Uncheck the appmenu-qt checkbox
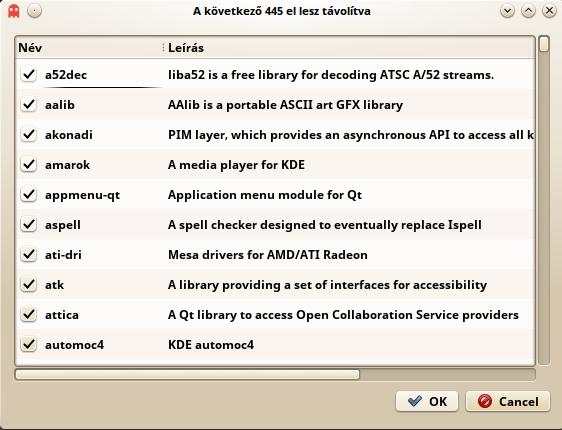The width and height of the screenshot is (562, 430). click(x=28, y=195)
